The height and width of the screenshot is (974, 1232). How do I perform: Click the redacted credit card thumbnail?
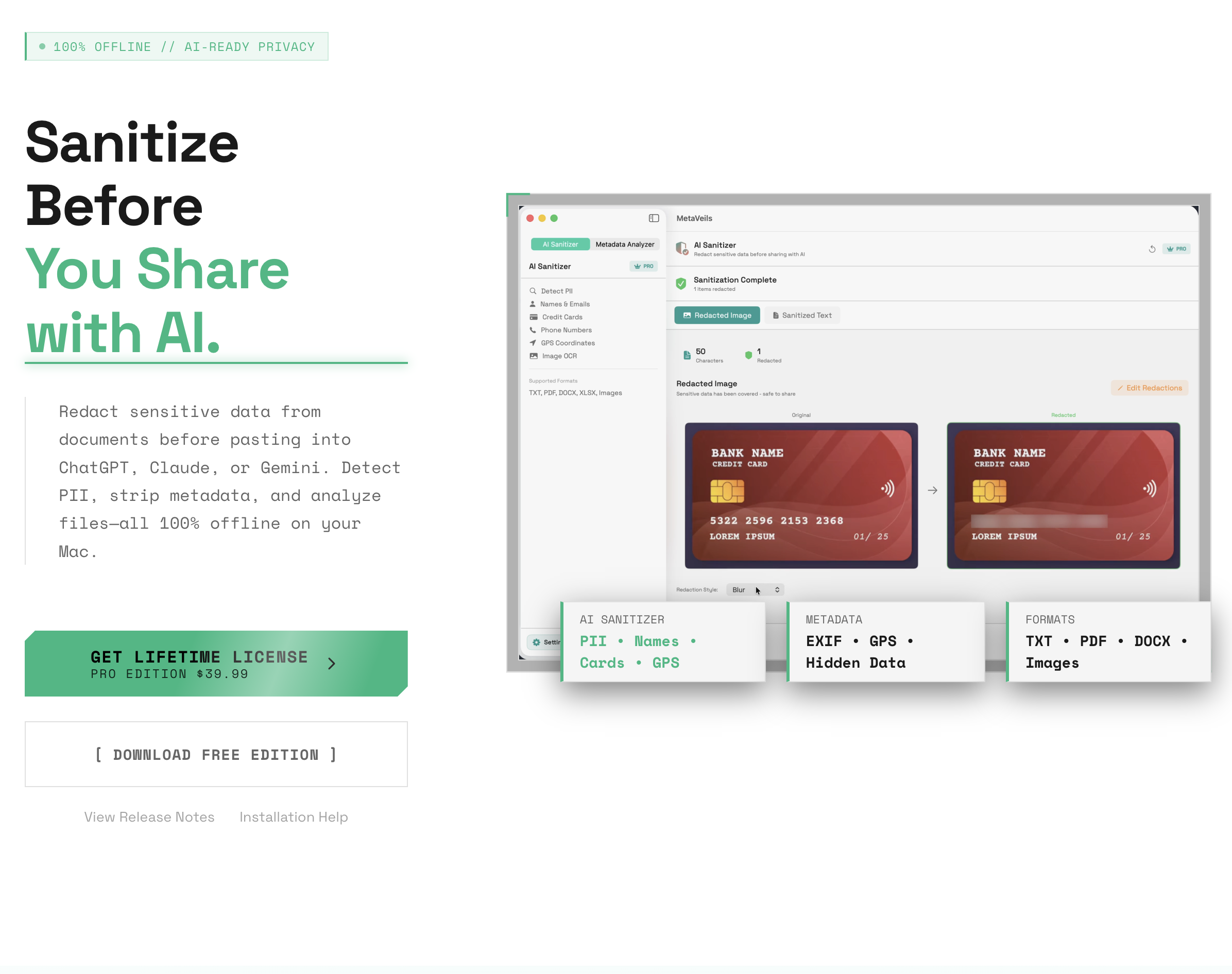tap(1063, 495)
